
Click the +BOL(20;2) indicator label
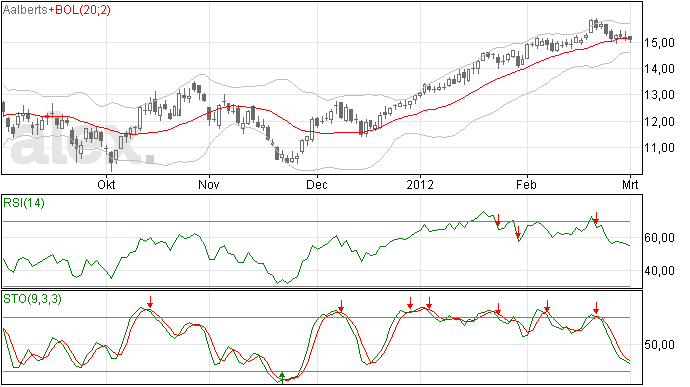pyautogui.click(x=79, y=10)
